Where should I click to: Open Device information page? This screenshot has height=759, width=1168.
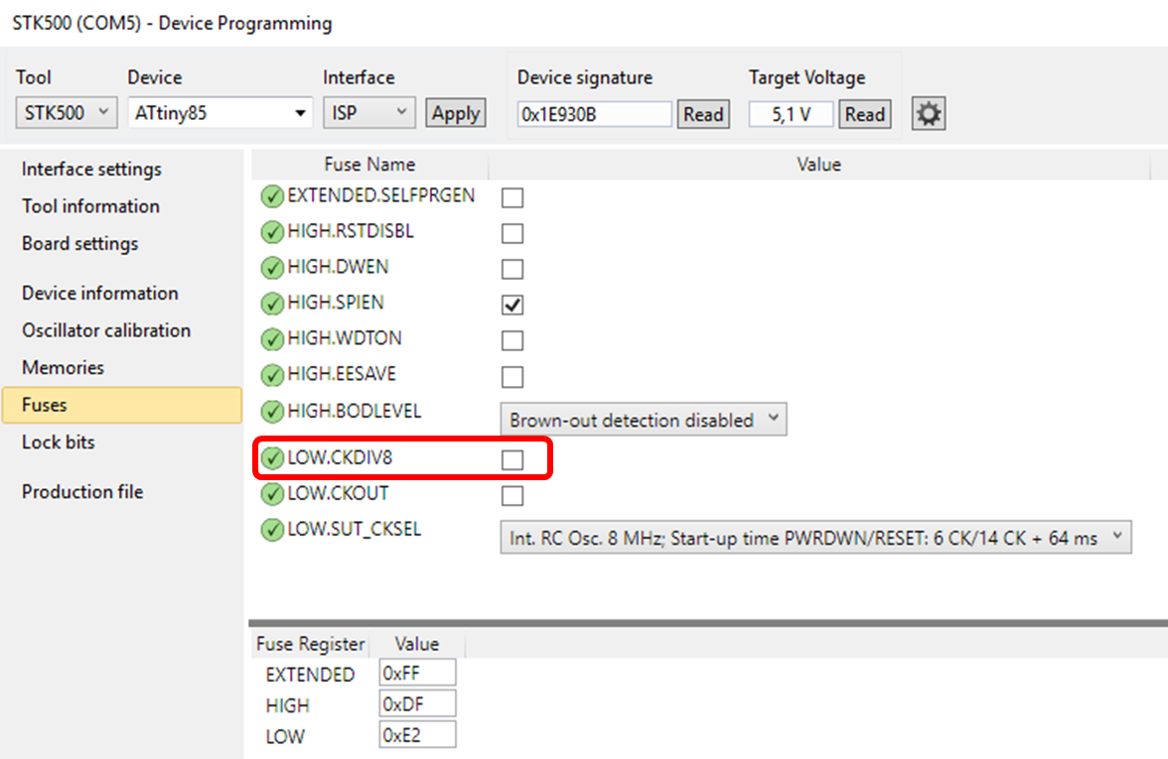coord(100,293)
